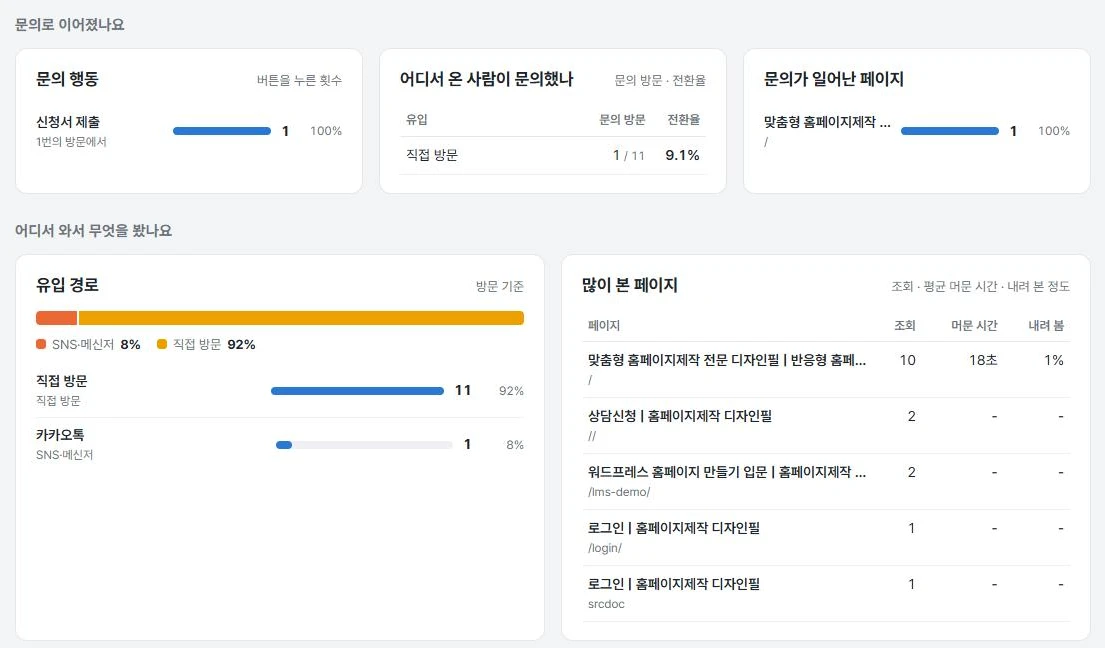Open '상담신청 | 홈페이지제작 디자인필' row
The width and height of the screenshot is (1105, 648).
pos(826,425)
